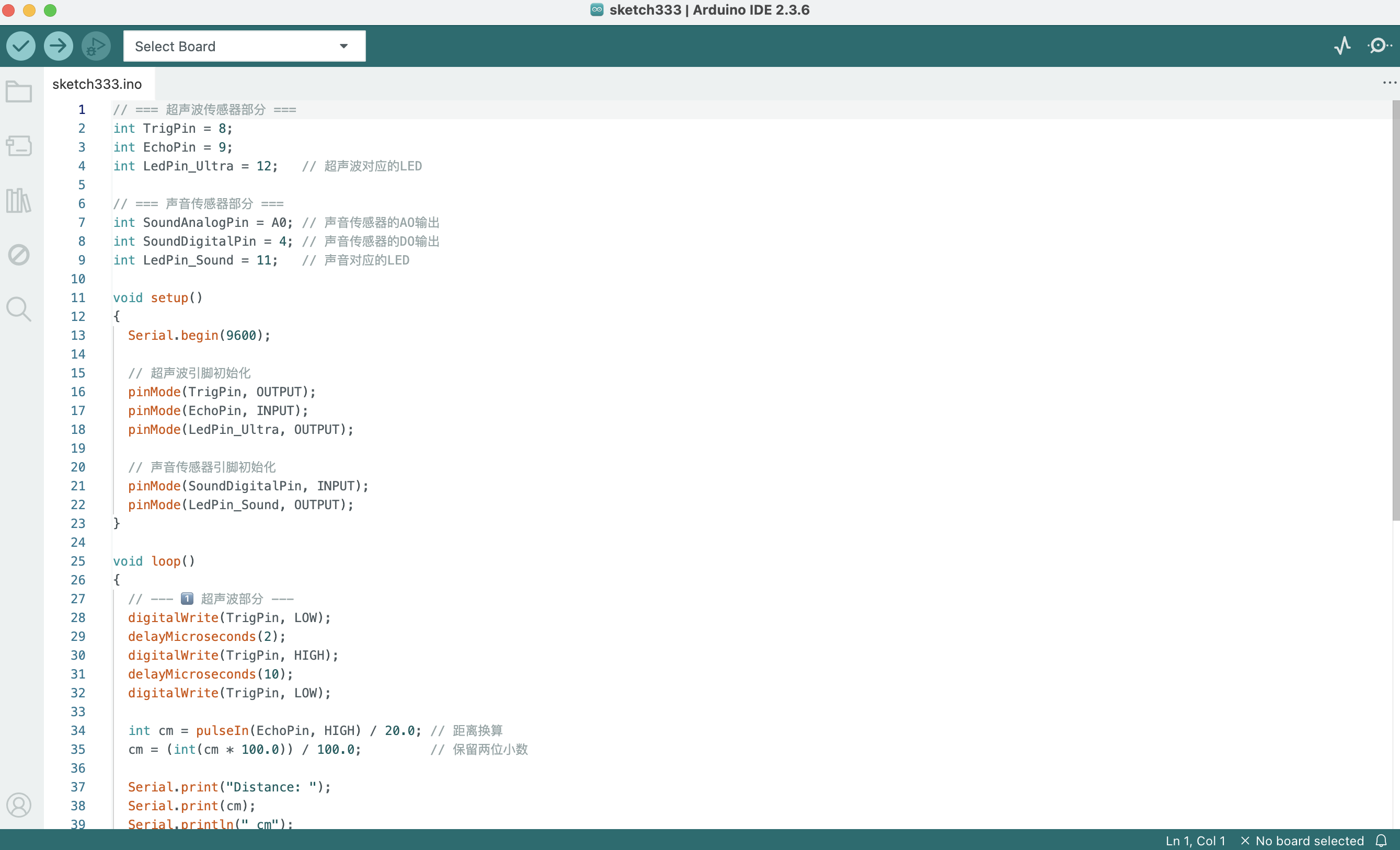Open the Boards Manager panel
The width and height of the screenshot is (1400, 850).
19,145
